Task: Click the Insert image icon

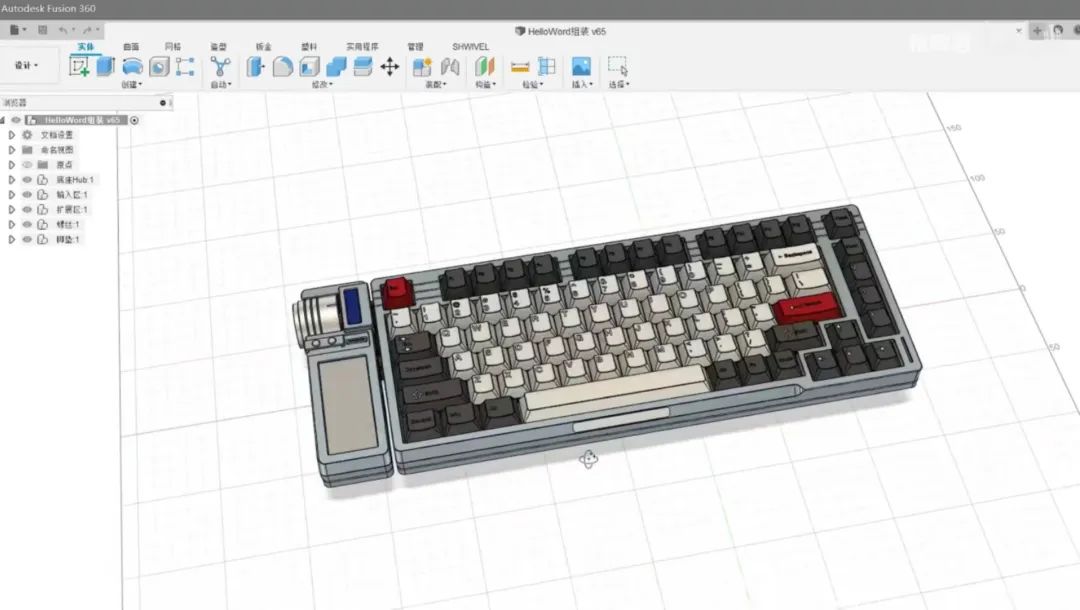Action: [x=581, y=67]
